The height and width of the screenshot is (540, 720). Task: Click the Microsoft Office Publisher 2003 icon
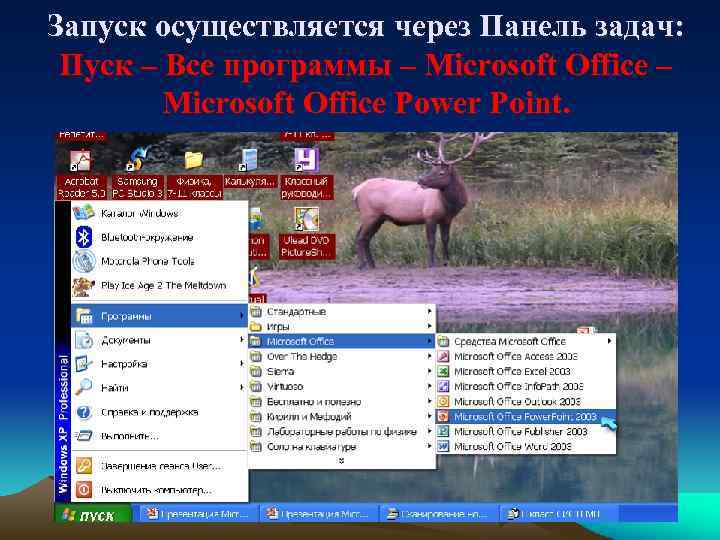pos(443,432)
